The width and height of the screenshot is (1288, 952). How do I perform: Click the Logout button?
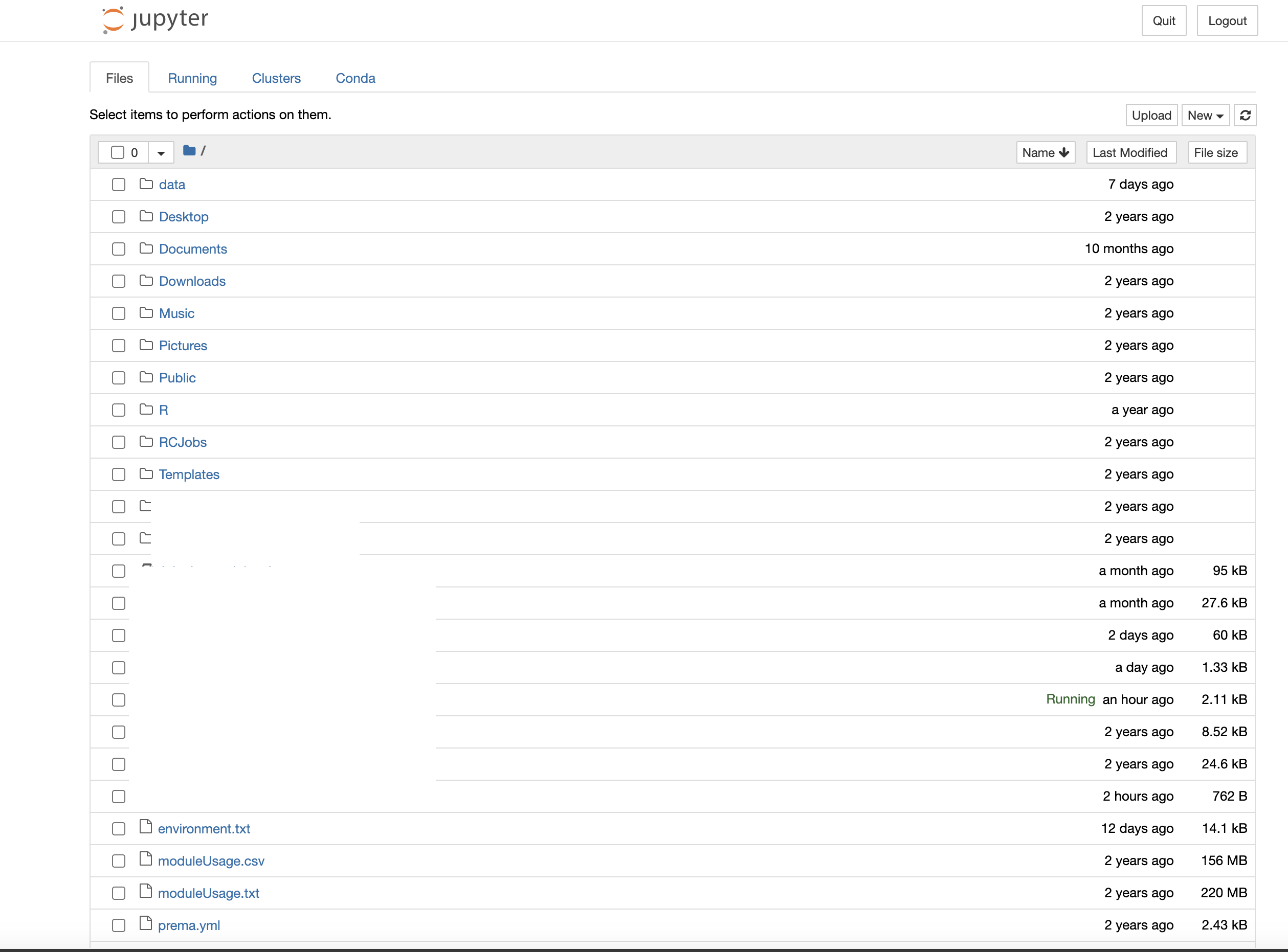point(1227,21)
